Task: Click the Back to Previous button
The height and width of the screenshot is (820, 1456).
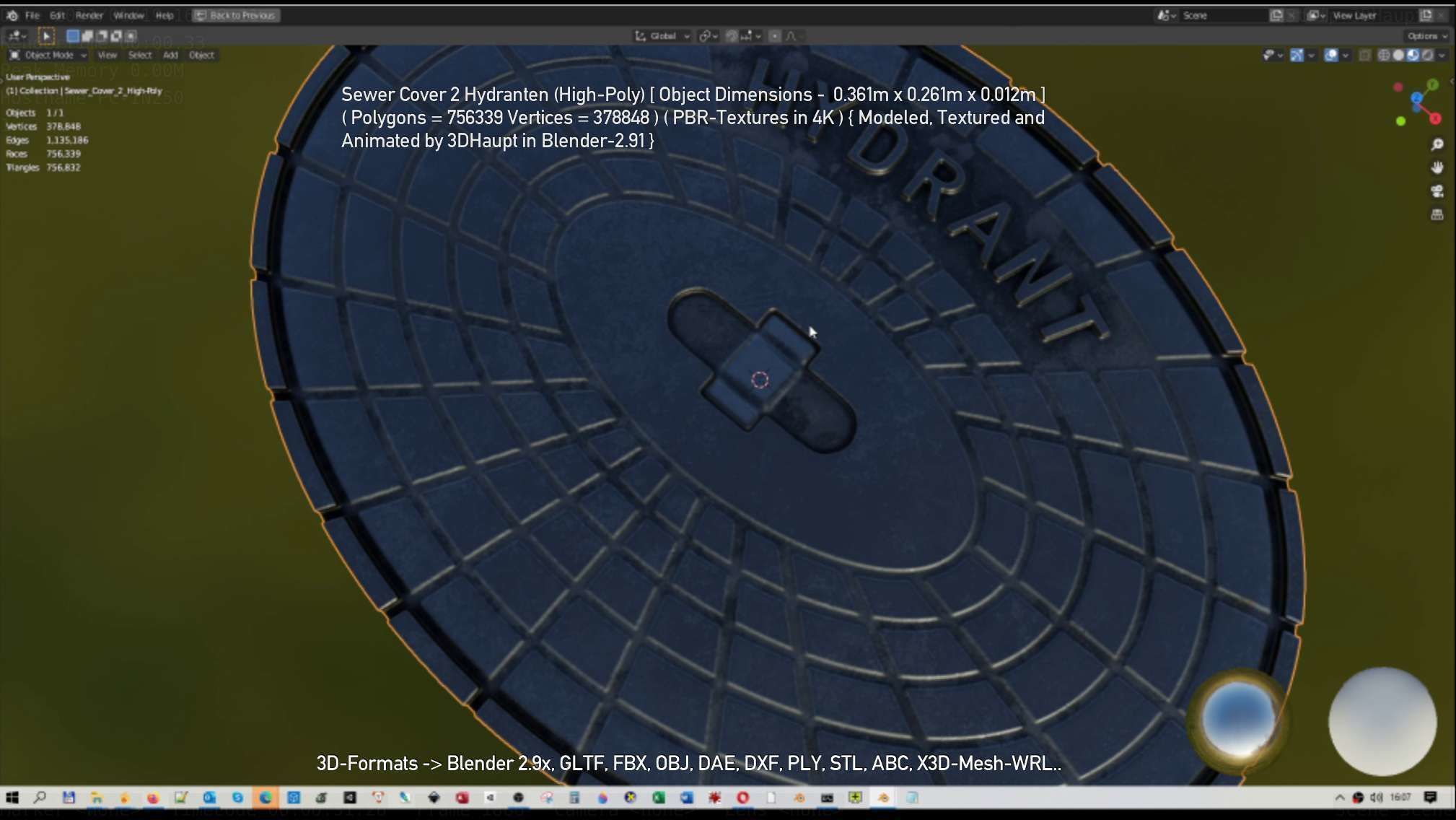Action: (236, 15)
